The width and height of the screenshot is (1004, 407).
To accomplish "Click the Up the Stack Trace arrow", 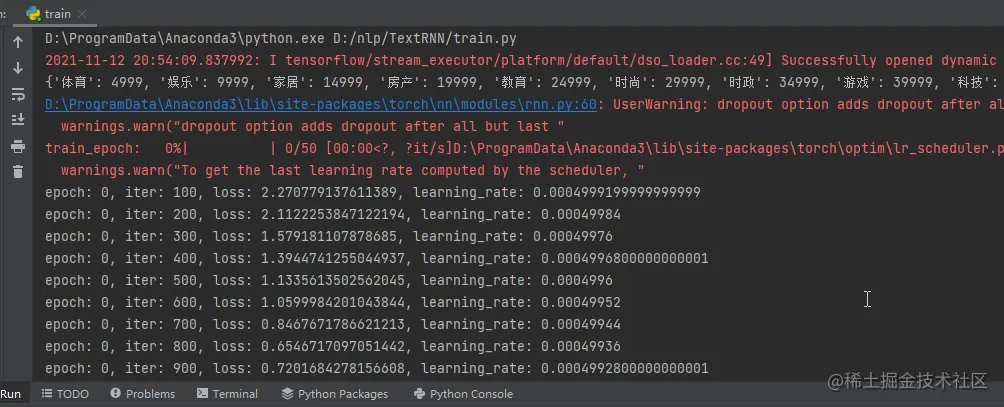I will coord(18,42).
